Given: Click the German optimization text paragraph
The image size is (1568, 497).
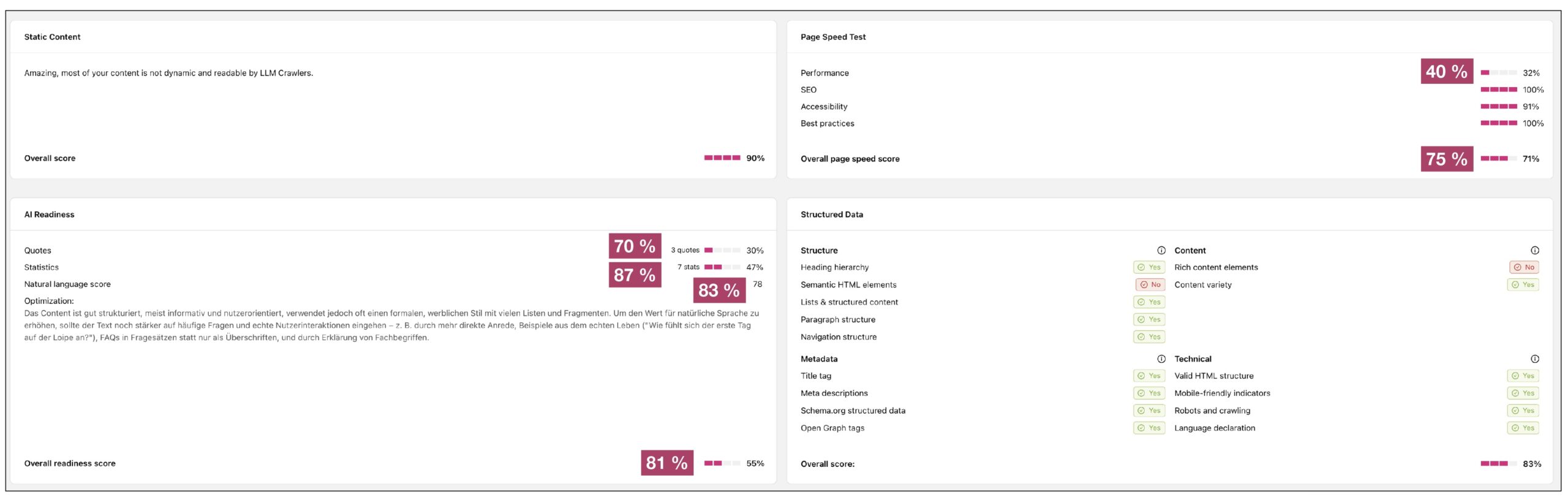Looking at the screenshot, I should 391,325.
